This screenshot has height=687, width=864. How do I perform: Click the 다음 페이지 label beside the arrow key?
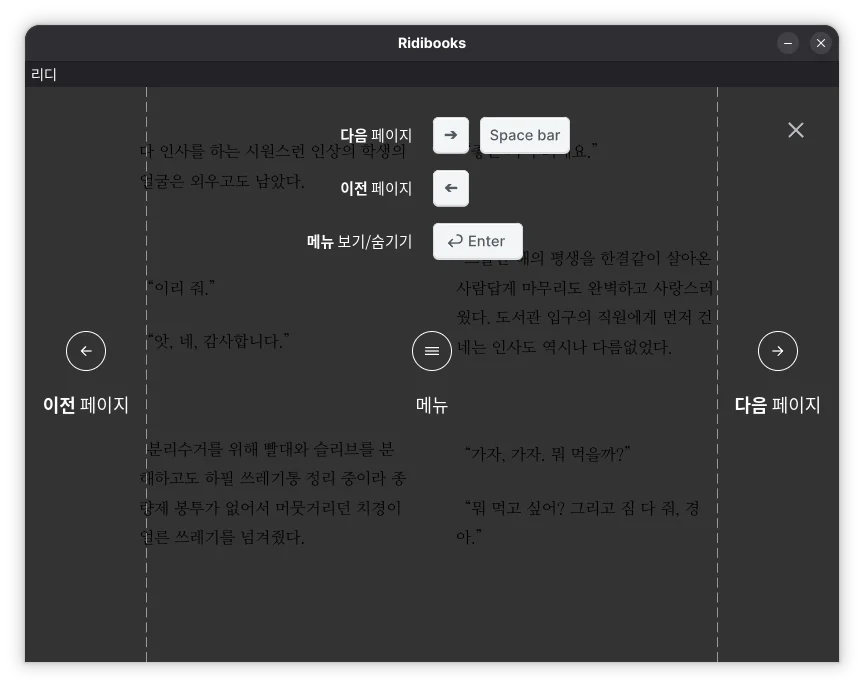pyautogui.click(x=376, y=135)
